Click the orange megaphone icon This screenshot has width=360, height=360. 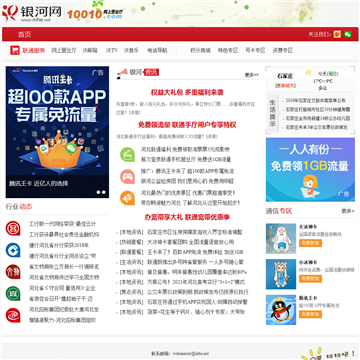click(127, 198)
